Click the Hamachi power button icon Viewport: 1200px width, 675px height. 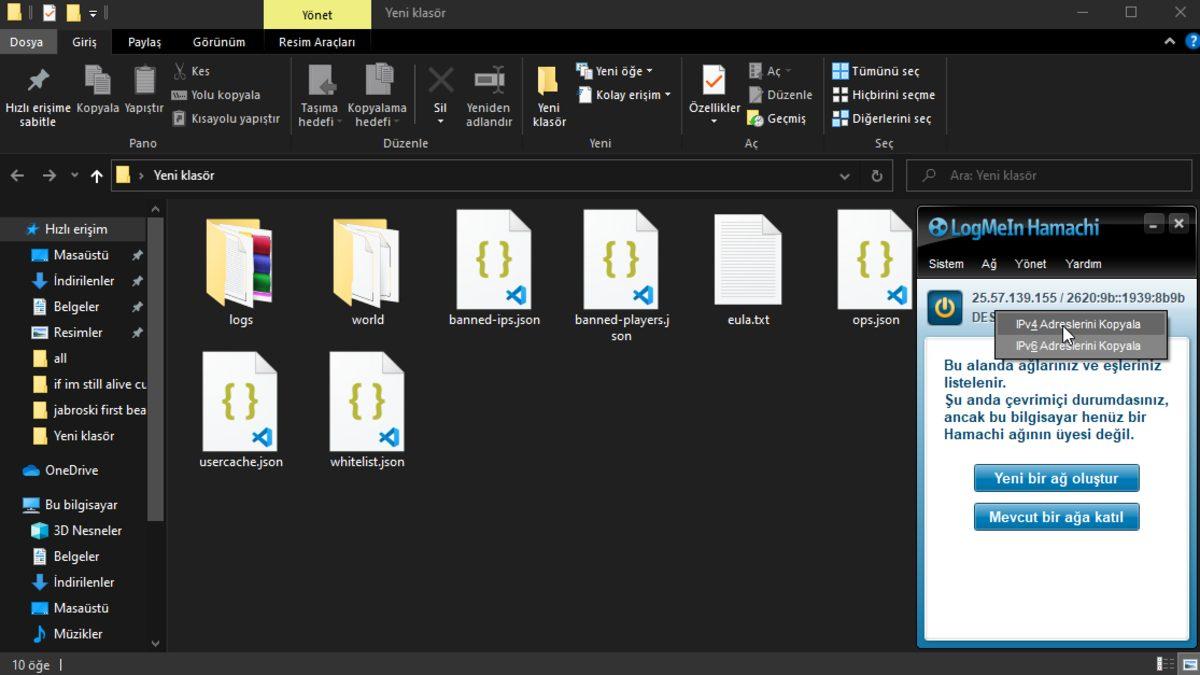pos(944,307)
